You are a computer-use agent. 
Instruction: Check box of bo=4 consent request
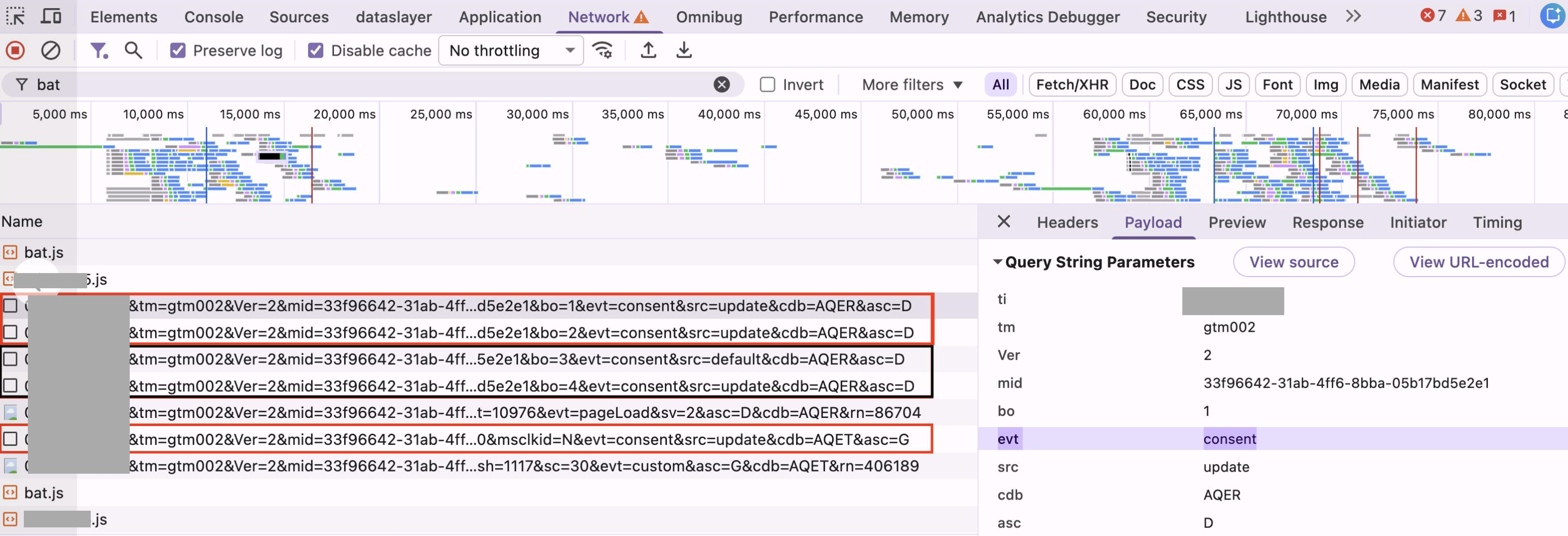10,386
